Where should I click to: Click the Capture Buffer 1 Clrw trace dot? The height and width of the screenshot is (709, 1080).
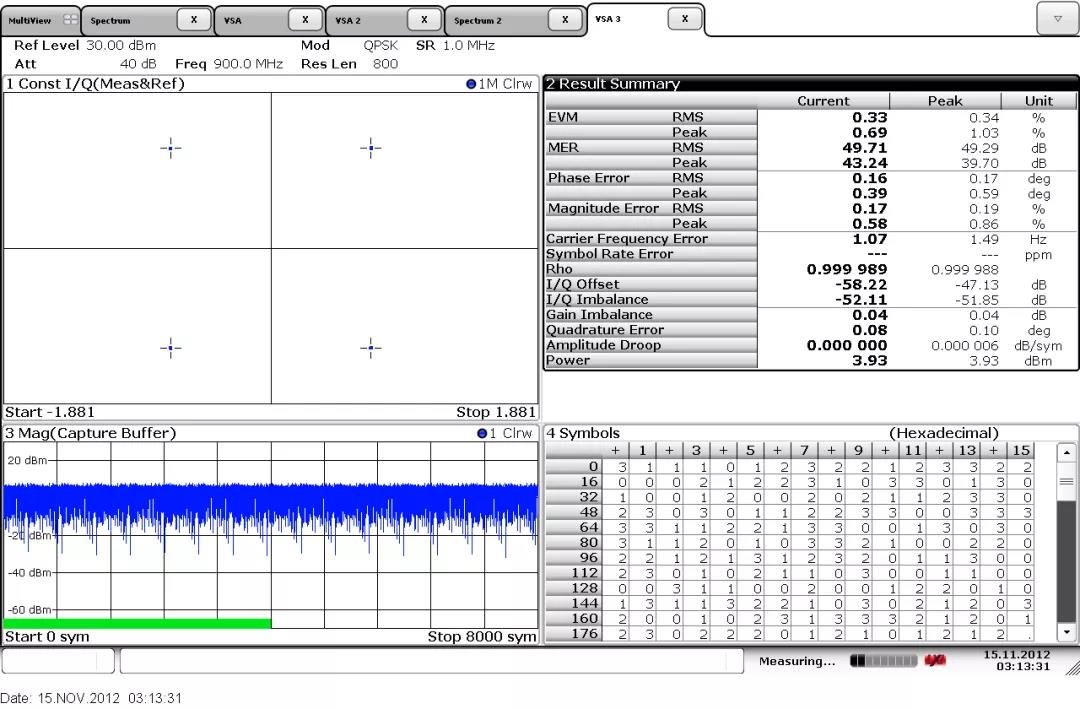(482, 433)
